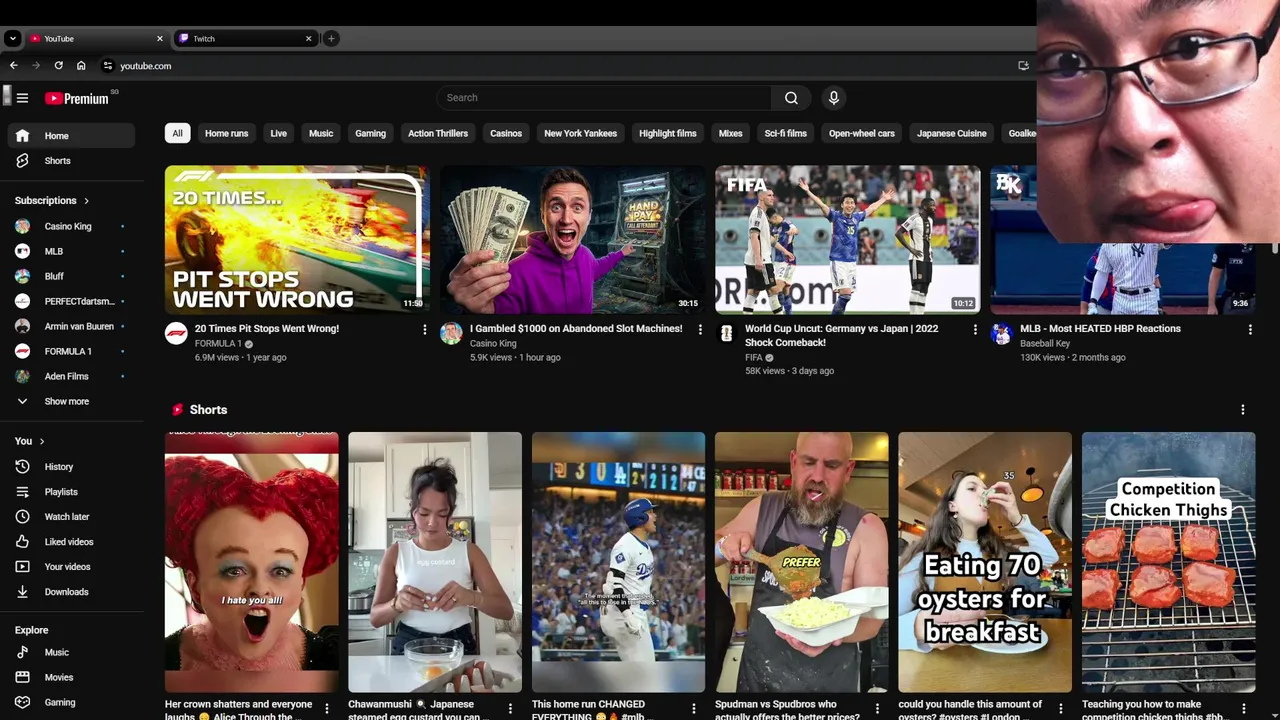Image resolution: width=1280 pixels, height=720 pixels.
Task: Select the Music filter chip
Action: pos(321,133)
